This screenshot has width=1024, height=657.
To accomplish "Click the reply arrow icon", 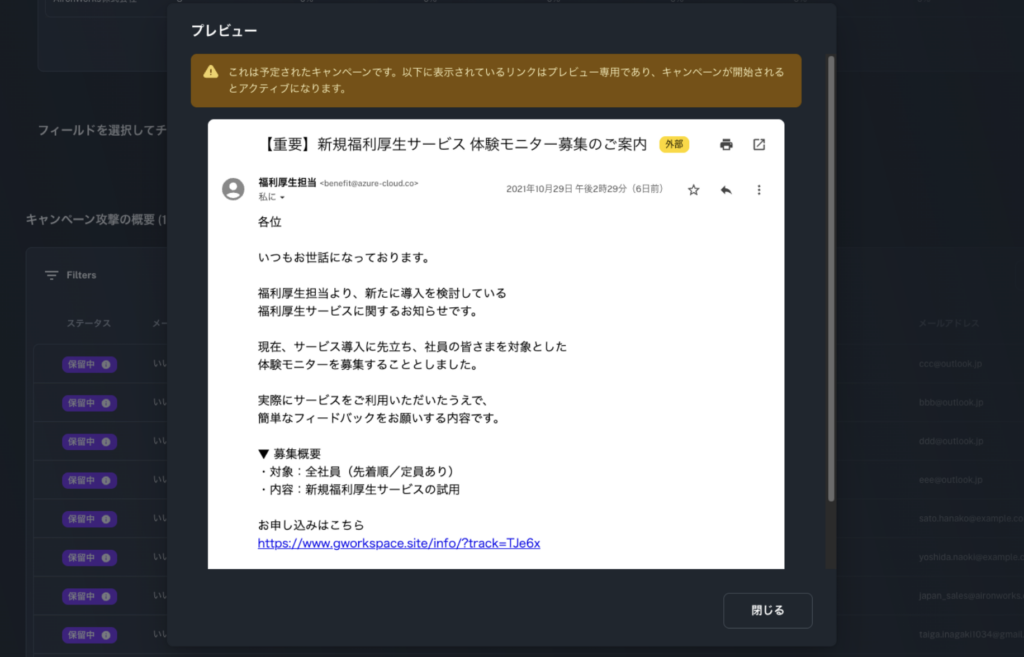I will (x=726, y=190).
